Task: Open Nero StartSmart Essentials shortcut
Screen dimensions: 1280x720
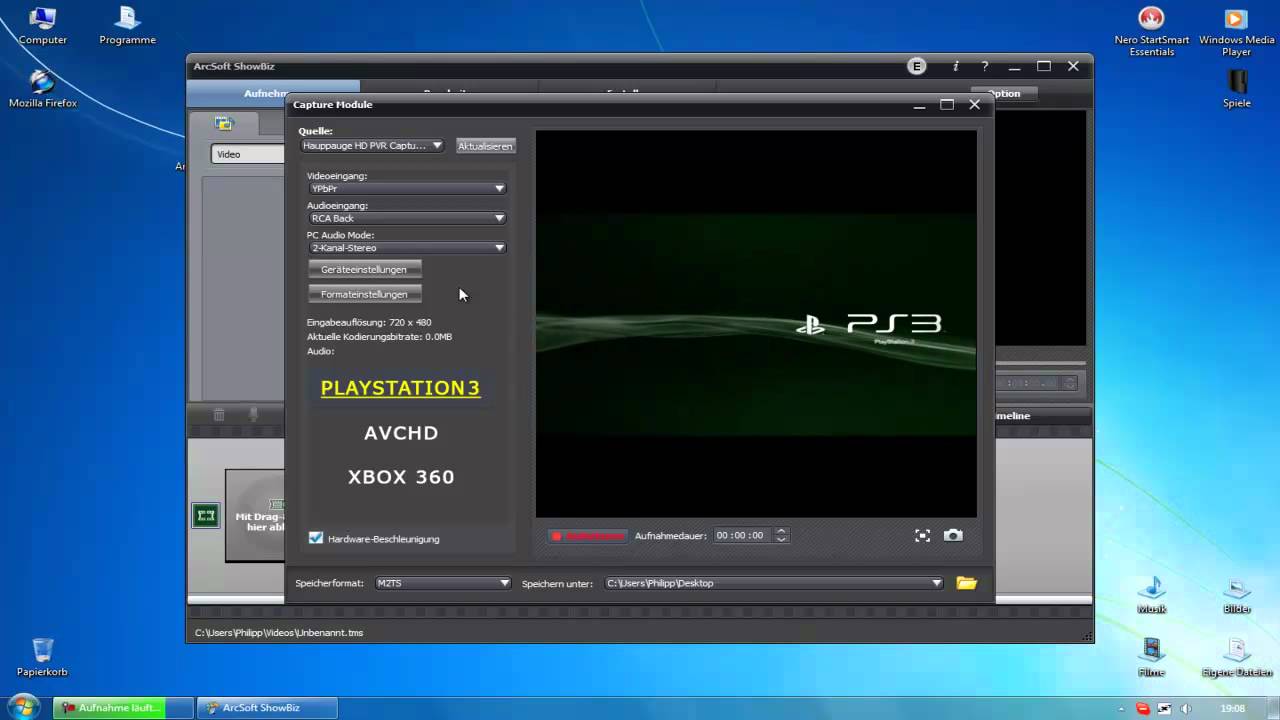Action: point(1152,31)
